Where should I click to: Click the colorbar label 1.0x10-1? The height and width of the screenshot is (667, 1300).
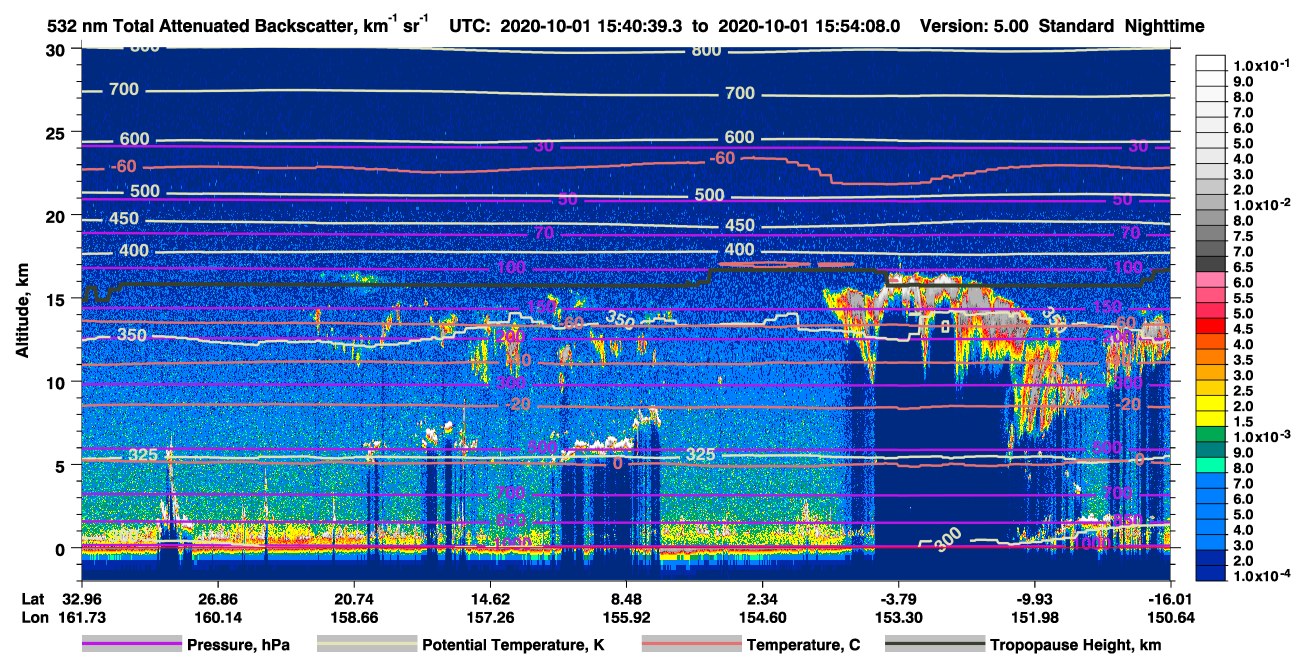[x=1262, y=65]
